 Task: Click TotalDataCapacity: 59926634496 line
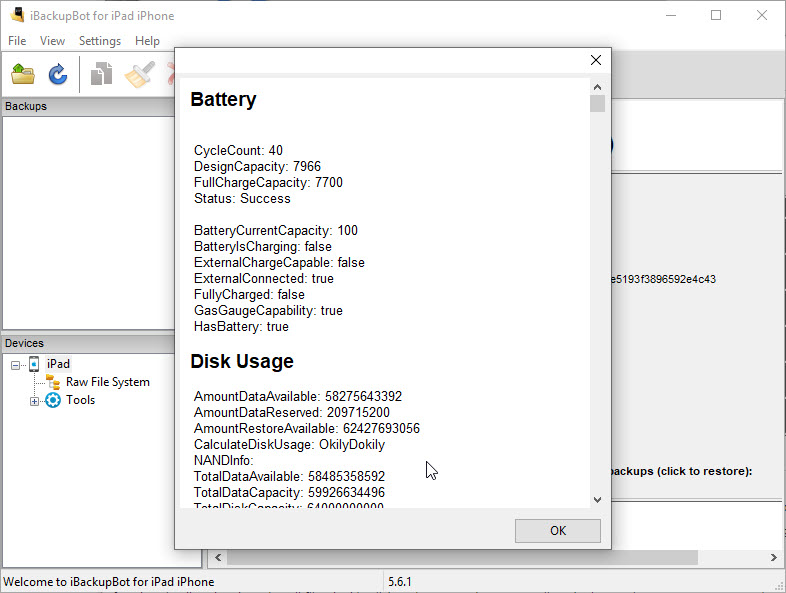pos(289,493)
